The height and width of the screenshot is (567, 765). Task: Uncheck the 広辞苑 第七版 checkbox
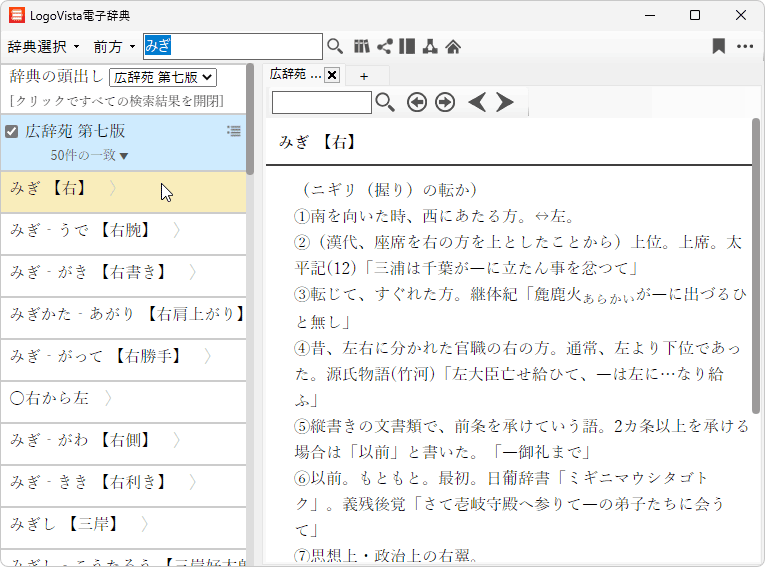click(12, 131)
